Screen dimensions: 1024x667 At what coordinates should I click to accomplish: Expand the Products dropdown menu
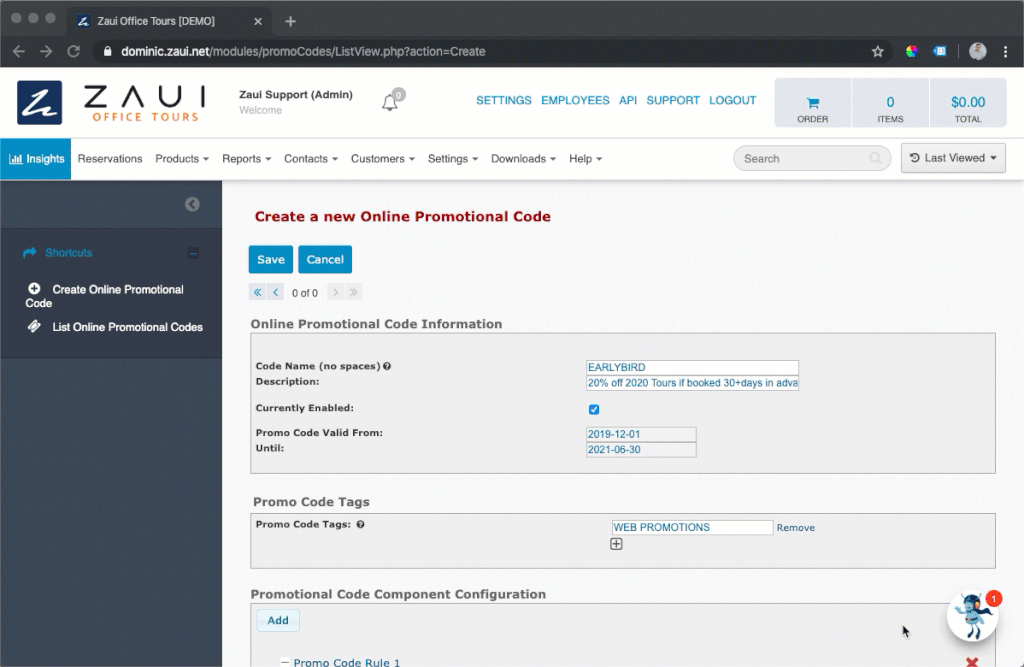point(181,158)
